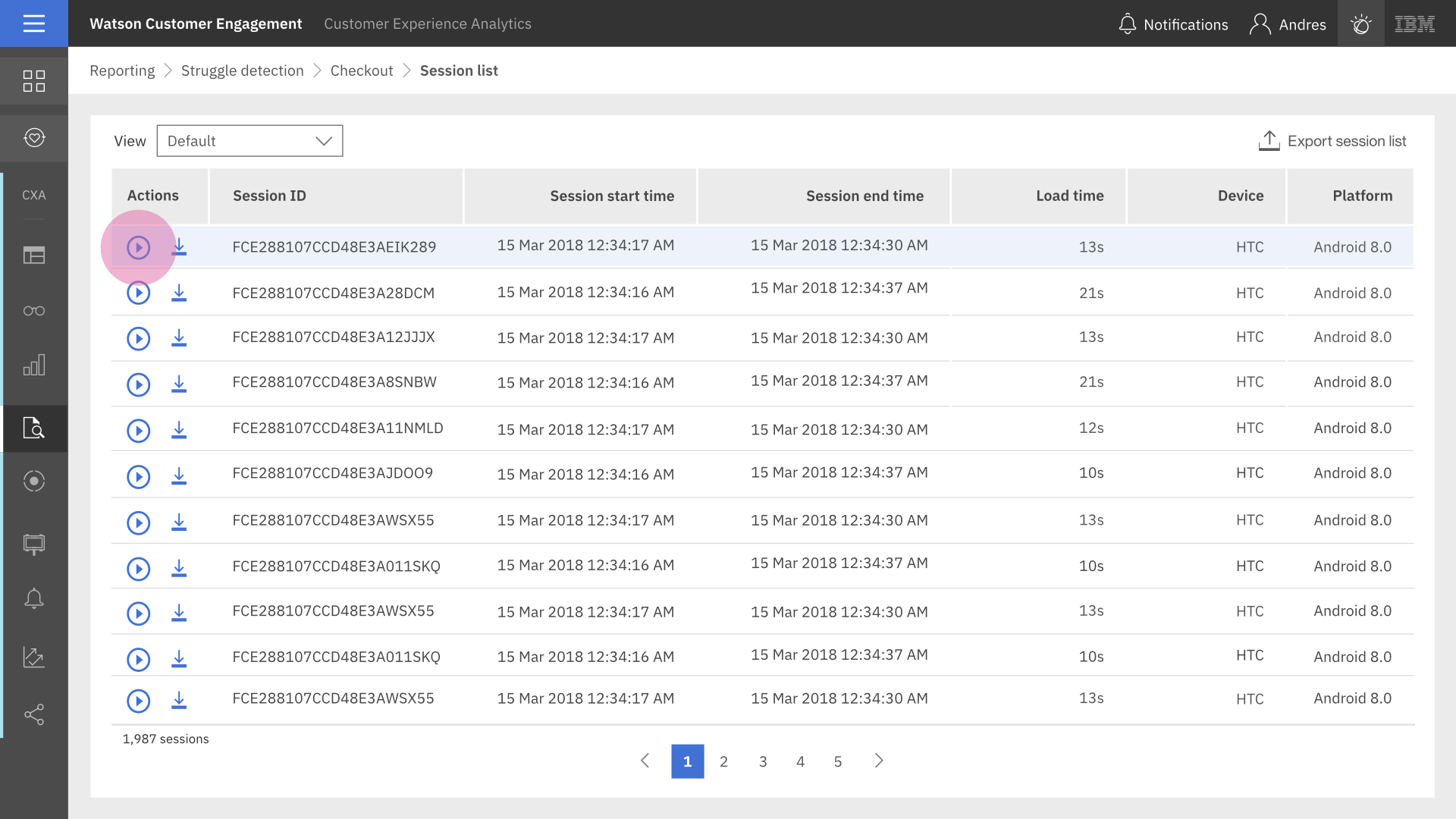
Task: Click Export session list
Action: coord(1332,141)
